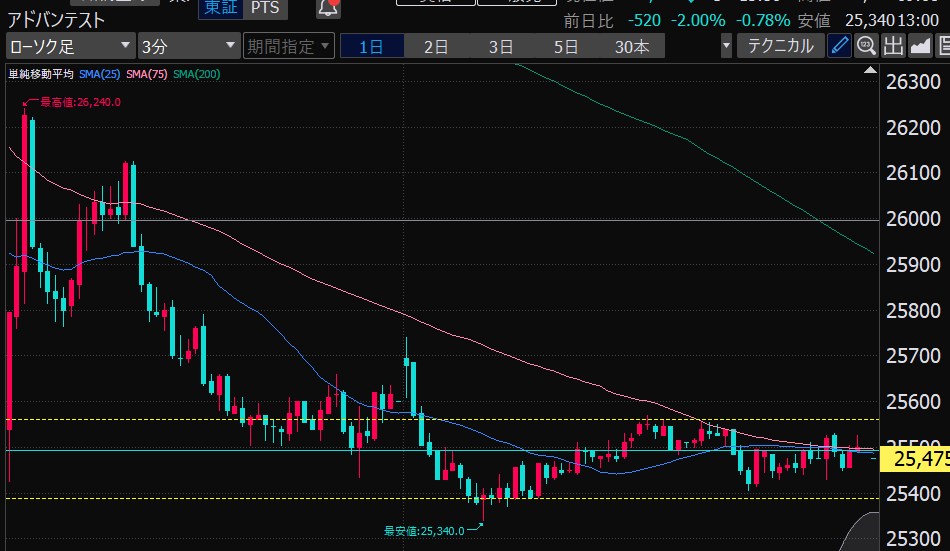950x551 pixels.
Task: Click the yellow 25,475 current price tag
Action: click(917, 459)
